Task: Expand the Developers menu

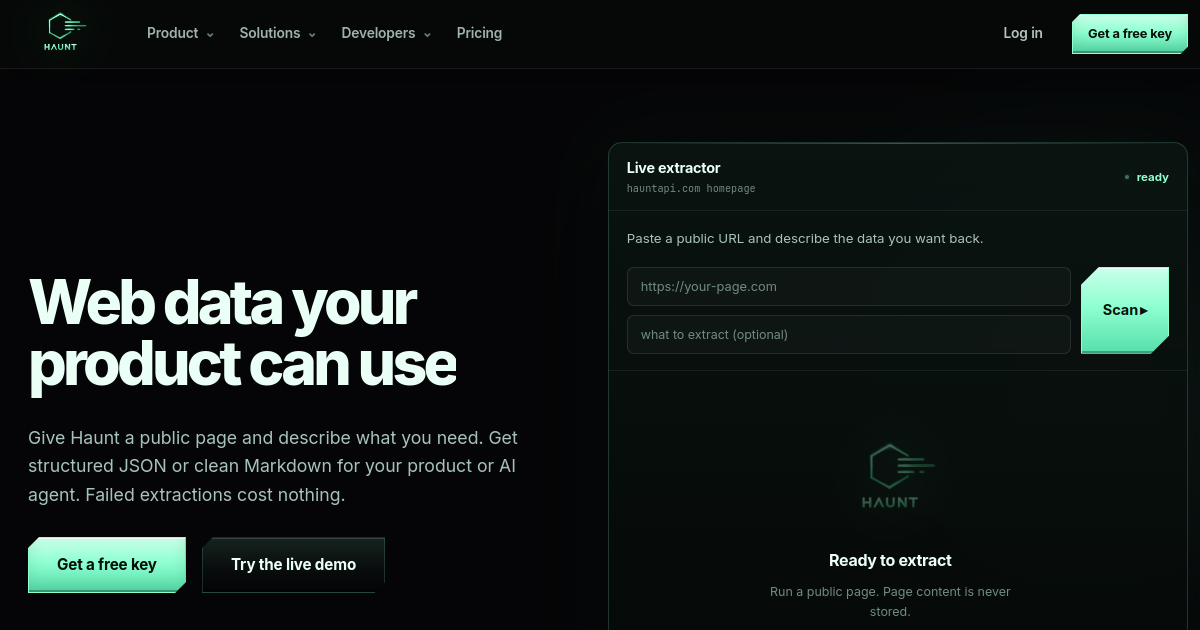Action: [x=386, y=33]
